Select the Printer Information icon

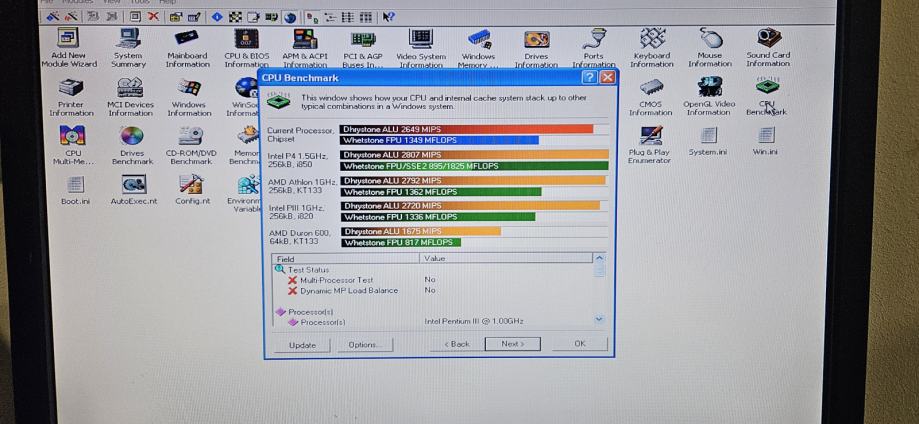[x=71, y=97]
